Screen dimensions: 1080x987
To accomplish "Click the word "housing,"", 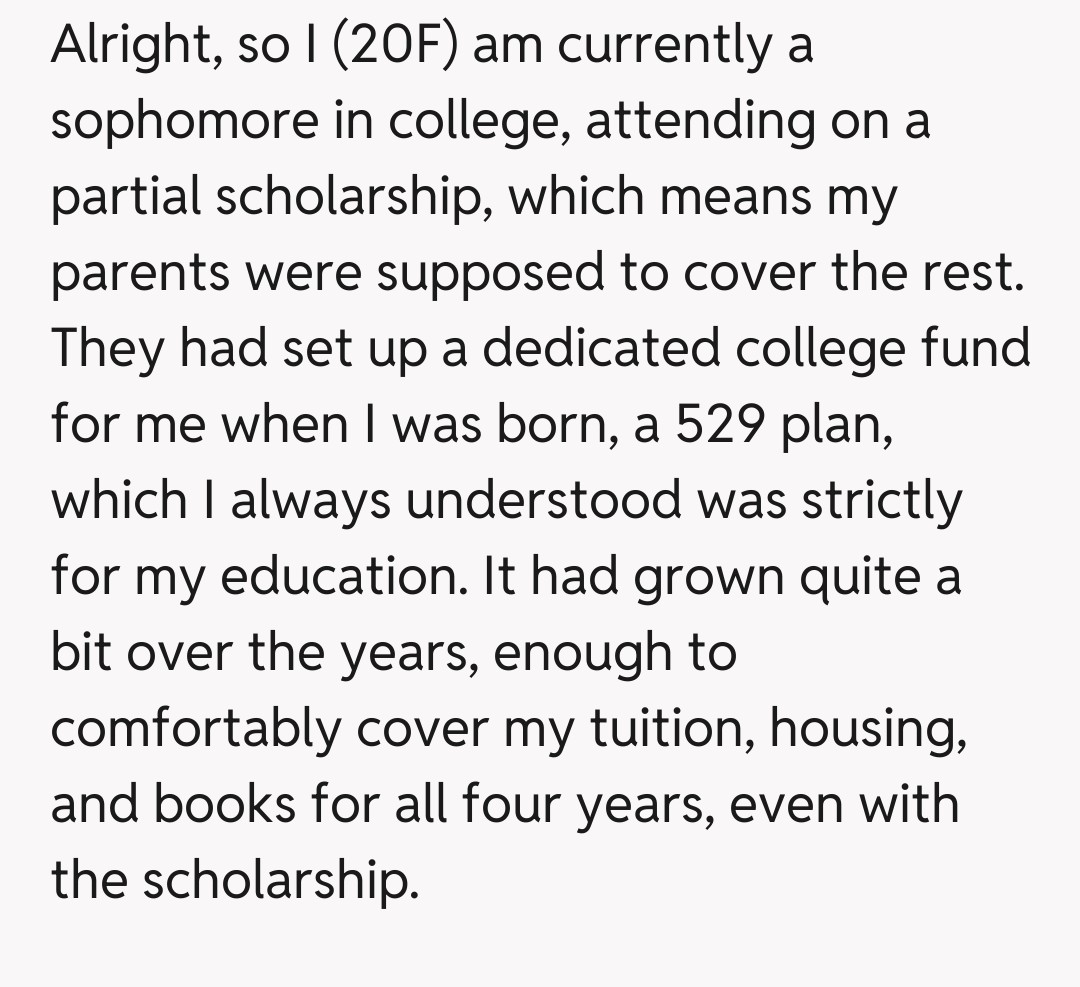I will [x=867, y=729].
